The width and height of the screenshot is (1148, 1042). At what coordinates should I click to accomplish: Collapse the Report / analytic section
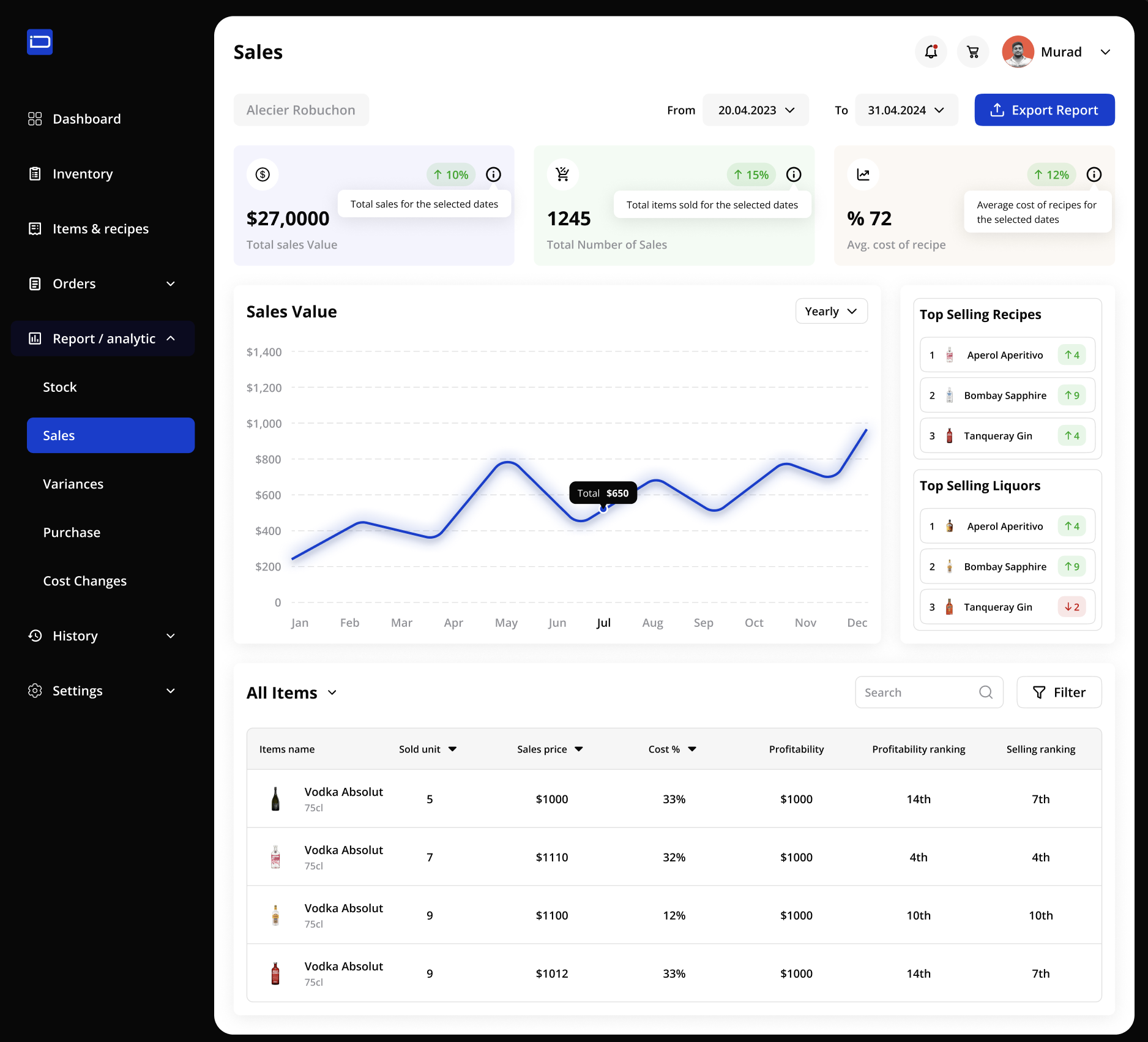(x=170, y=338)
